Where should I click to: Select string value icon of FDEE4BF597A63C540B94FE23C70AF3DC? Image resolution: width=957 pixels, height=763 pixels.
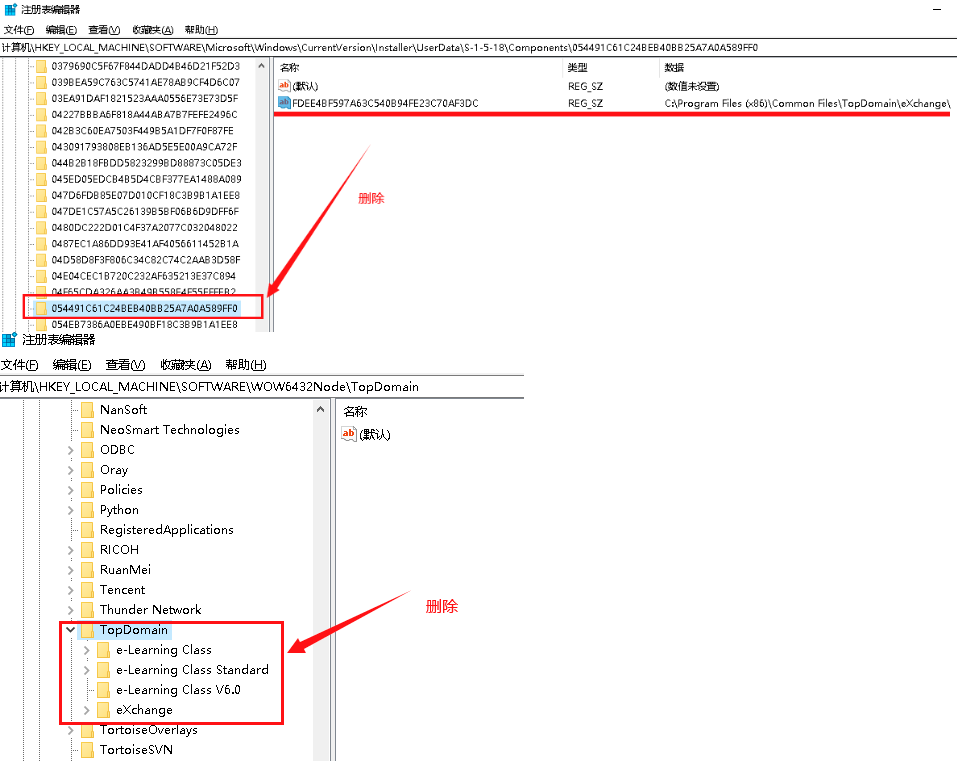tap(284, 103)
